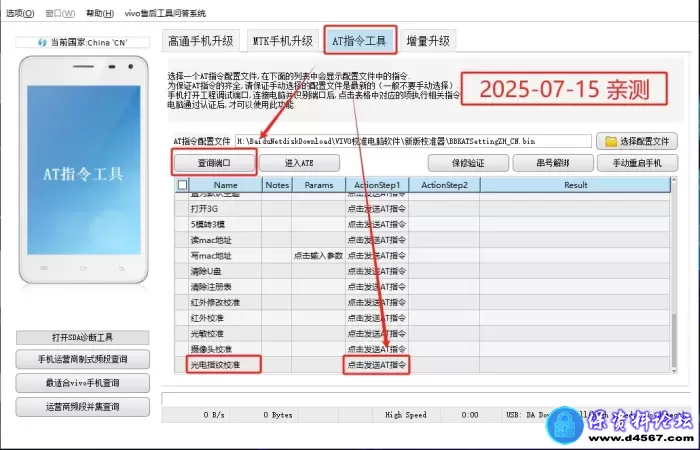Click the 串号解绑 button
Image resolution: width=700 pixels, height=450 pixels.
553,163
